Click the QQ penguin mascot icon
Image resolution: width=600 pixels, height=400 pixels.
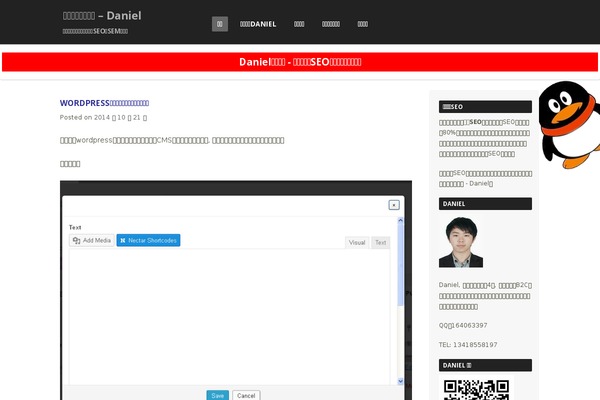(569, 124)
